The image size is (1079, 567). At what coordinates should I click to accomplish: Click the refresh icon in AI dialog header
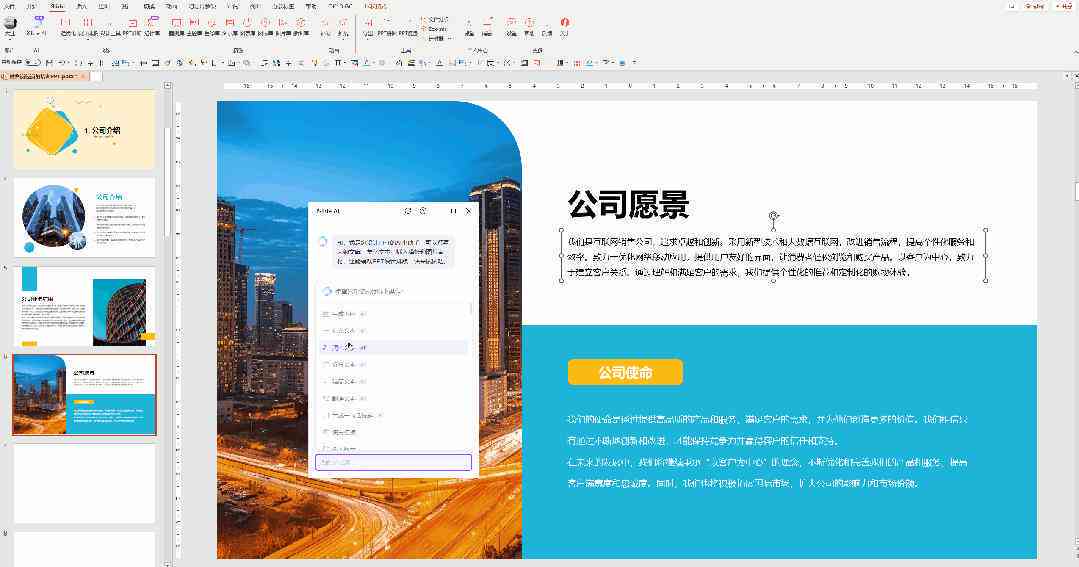[x=408, y=211]
